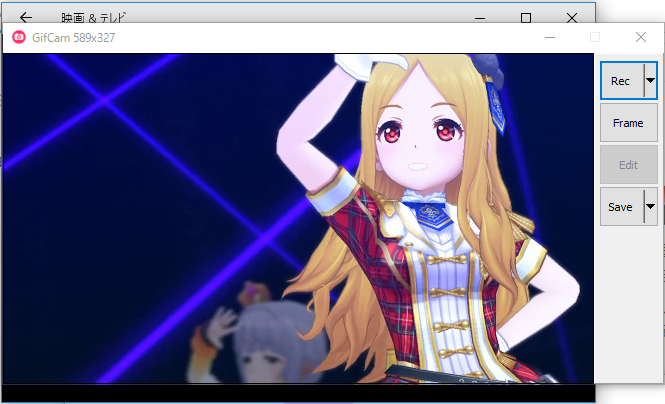
Task: Save the recording with Save button
Action: tap(622, 207)
